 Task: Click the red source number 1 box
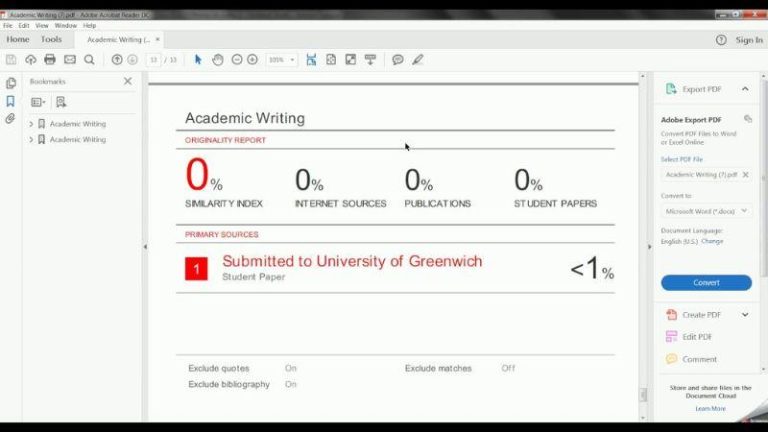(x=196, y=268)
